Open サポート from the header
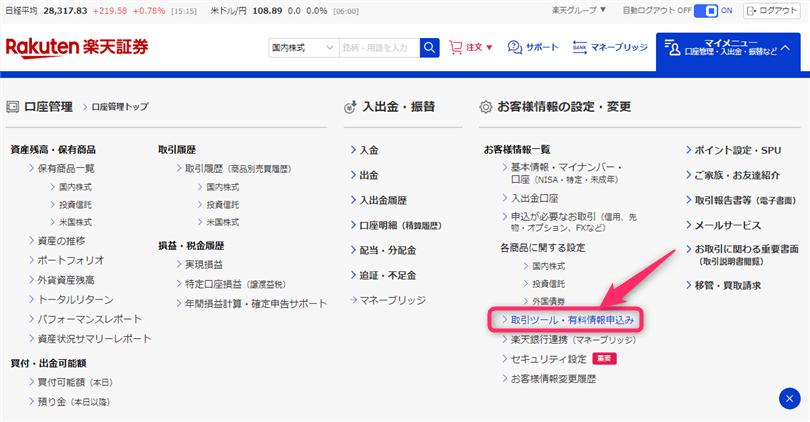 tap(533, 48)
